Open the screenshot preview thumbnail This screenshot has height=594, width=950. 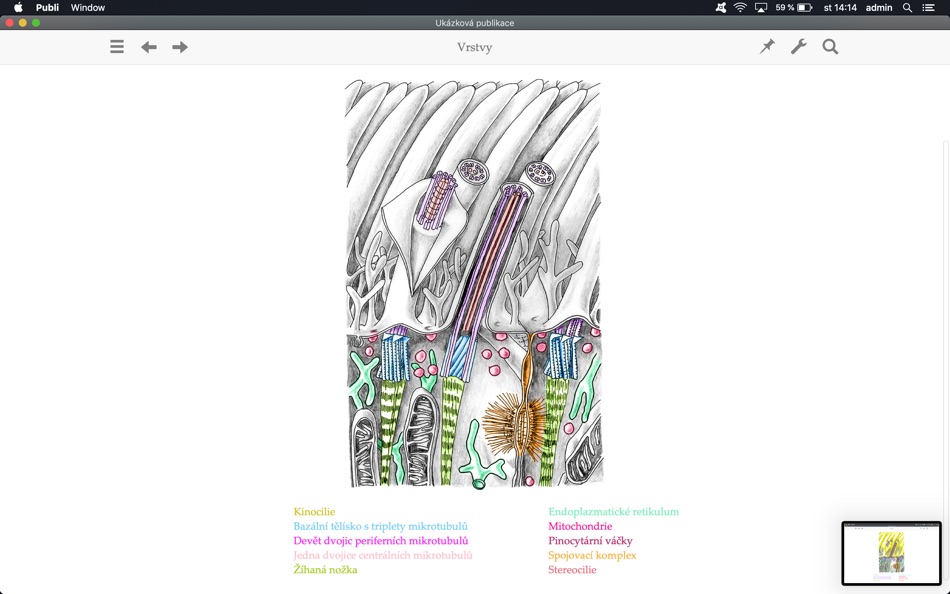tap(891, 553)
